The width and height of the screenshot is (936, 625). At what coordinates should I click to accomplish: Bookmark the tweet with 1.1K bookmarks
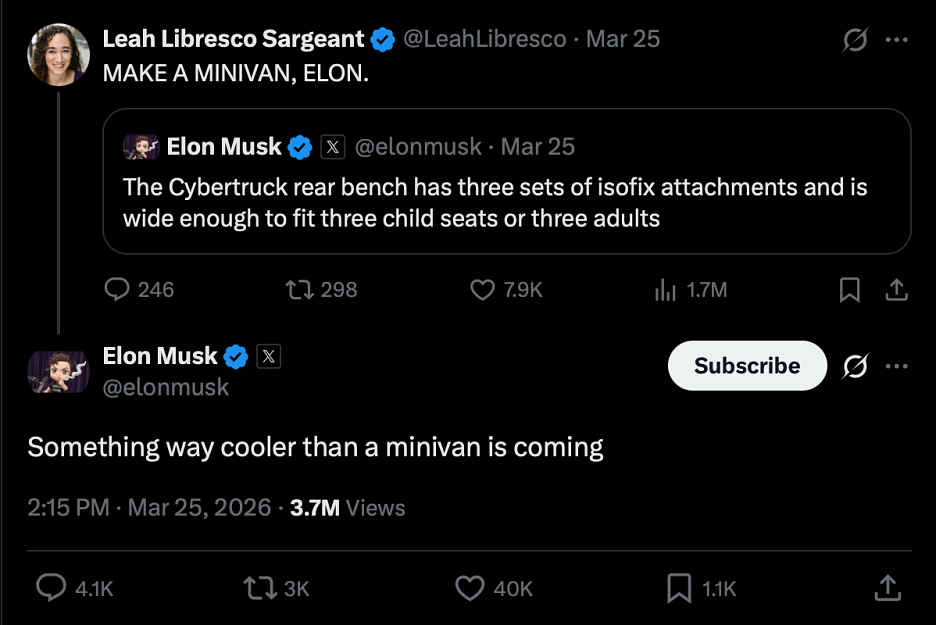pyautogui.click(x=679, y=589)
